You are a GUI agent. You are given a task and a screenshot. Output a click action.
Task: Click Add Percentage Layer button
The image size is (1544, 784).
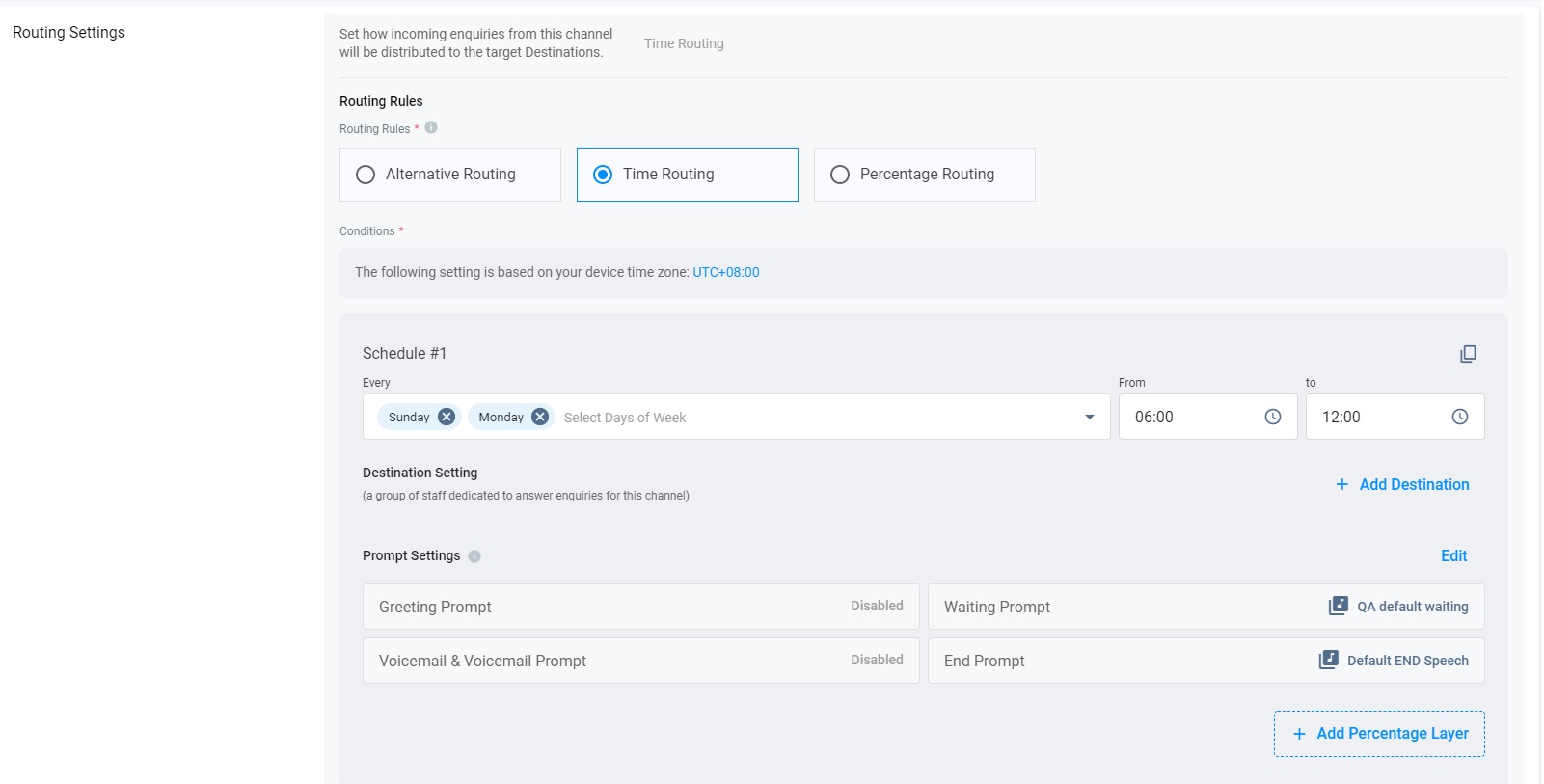coord(1379,734)
